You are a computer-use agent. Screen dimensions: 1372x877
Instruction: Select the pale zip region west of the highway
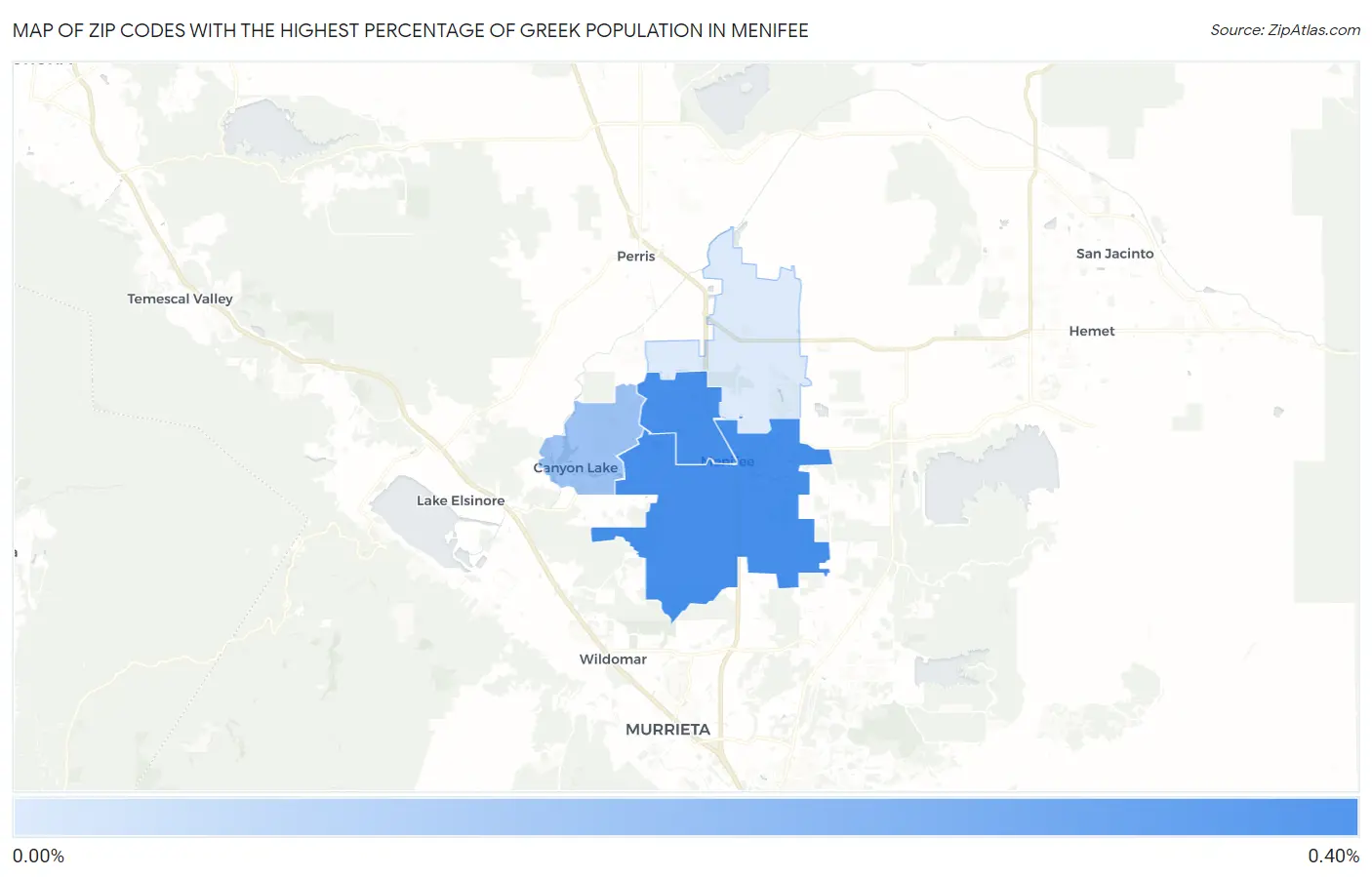(x=672, y=357)
